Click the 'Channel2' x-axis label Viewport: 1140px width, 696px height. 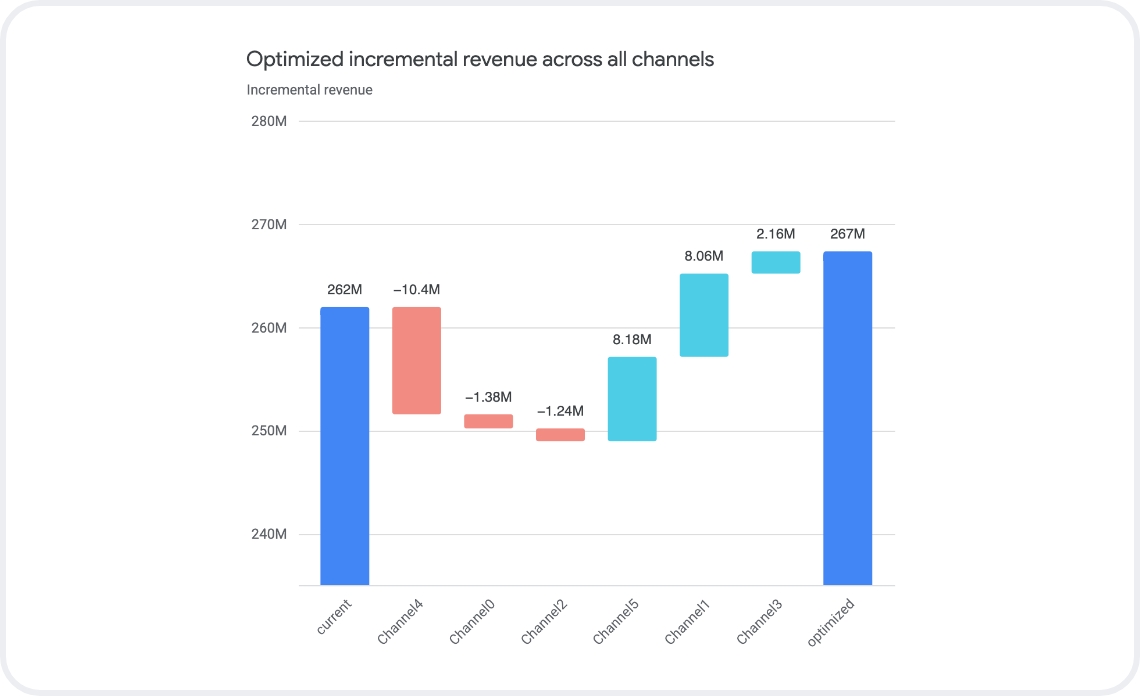point(544,622)
